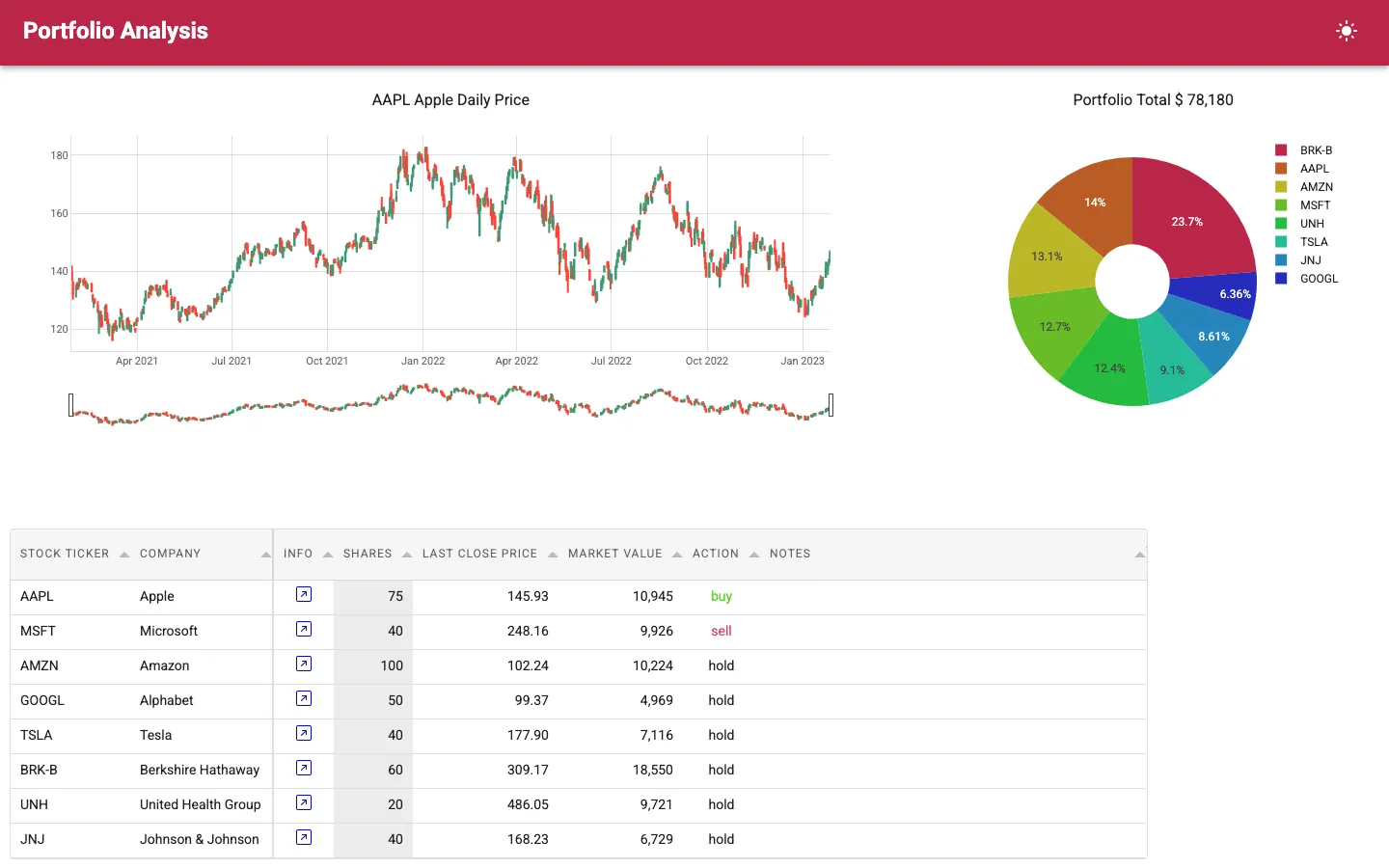Viewport: 1389px width, 868px height.
Task: Toggle TSLA legend entry in pie chart
Action: click(1303, 242)
